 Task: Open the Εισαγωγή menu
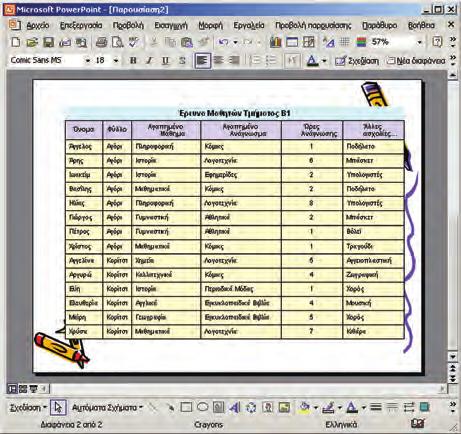(x=171, y=25)
